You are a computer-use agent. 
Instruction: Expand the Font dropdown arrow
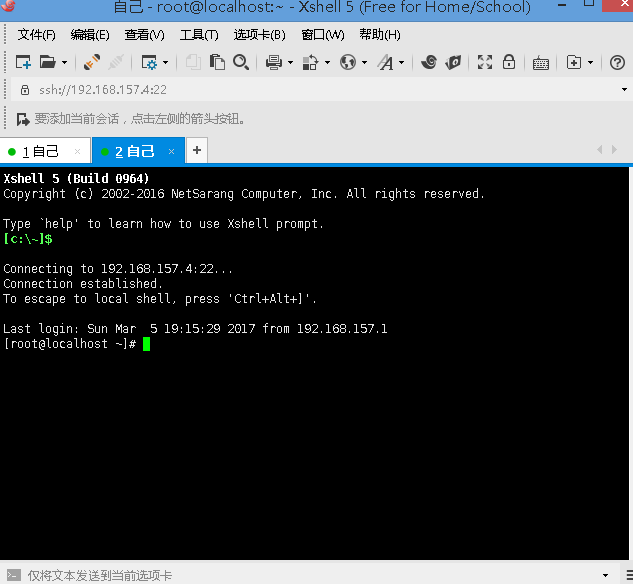[401, 63]
